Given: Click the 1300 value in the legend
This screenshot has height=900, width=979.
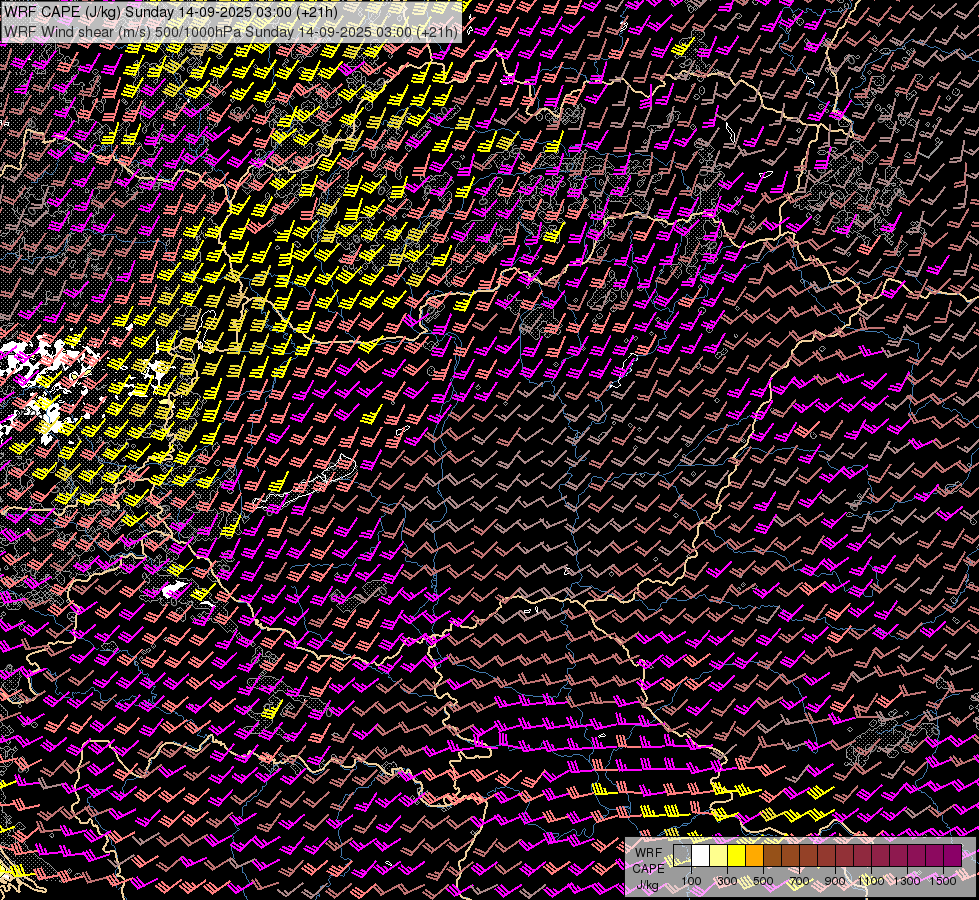Looking at the screenshot, I should [x=907, y=881].
